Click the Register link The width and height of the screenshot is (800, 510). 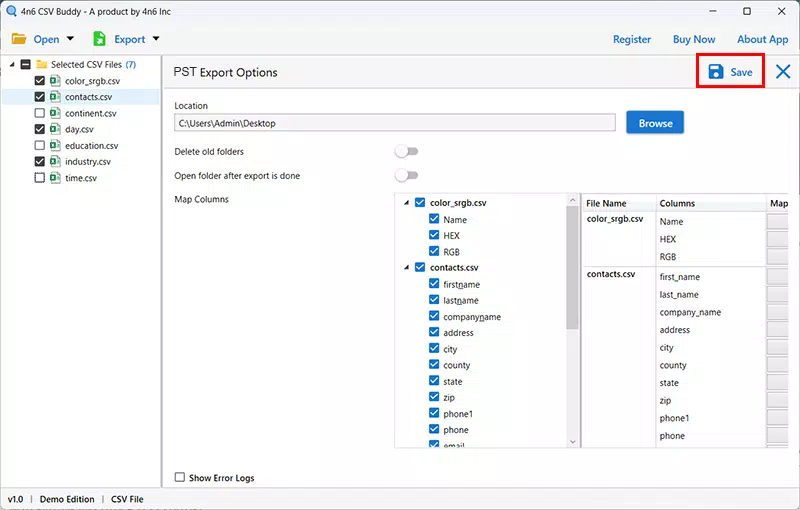pos(632,39)
